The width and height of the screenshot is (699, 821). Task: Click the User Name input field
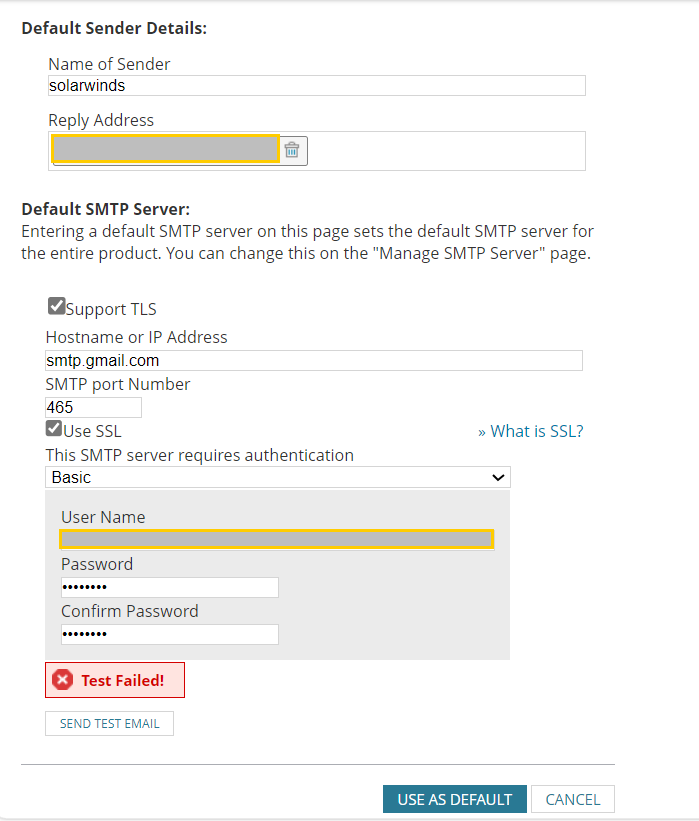click(277, 539)
